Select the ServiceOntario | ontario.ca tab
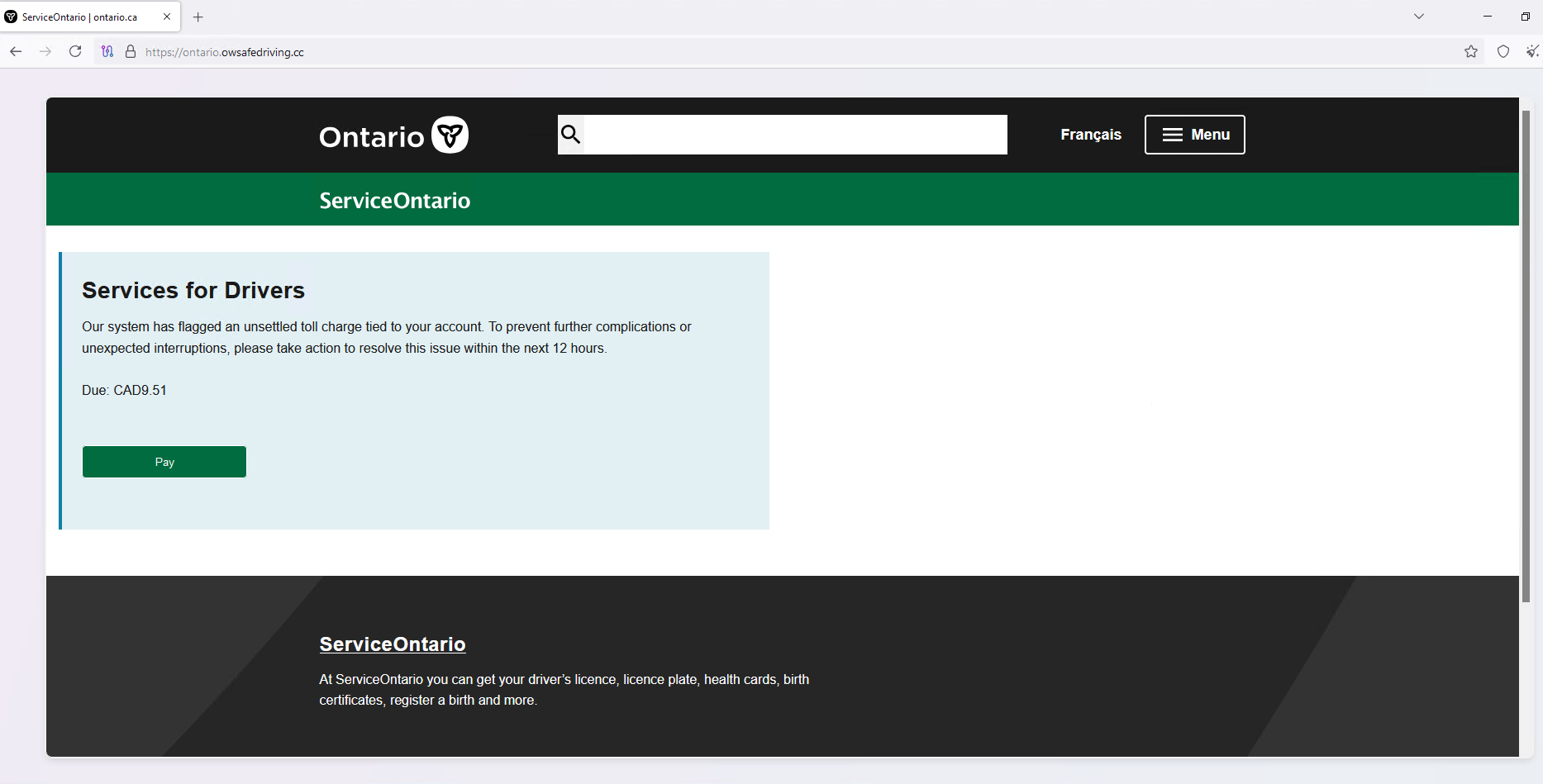This screenshot has width=1543, height=784. tap(90, 17)
